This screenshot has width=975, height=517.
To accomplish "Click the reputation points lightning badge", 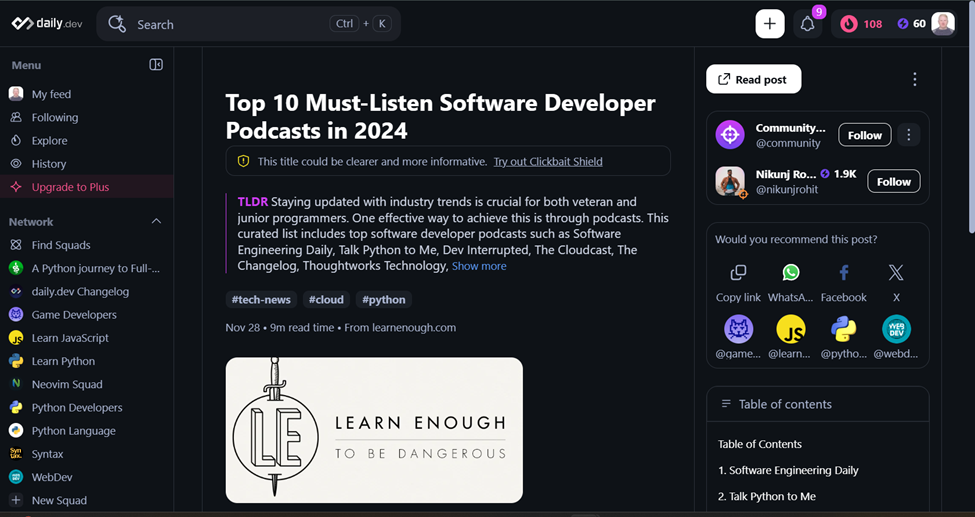I will click(x=912, y=24).
